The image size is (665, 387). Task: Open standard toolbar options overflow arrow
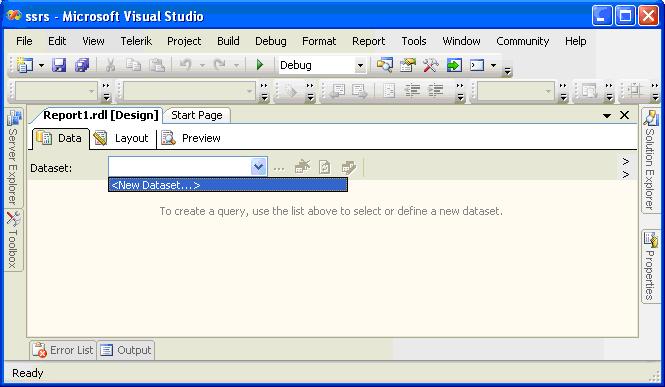pos(507,71)
